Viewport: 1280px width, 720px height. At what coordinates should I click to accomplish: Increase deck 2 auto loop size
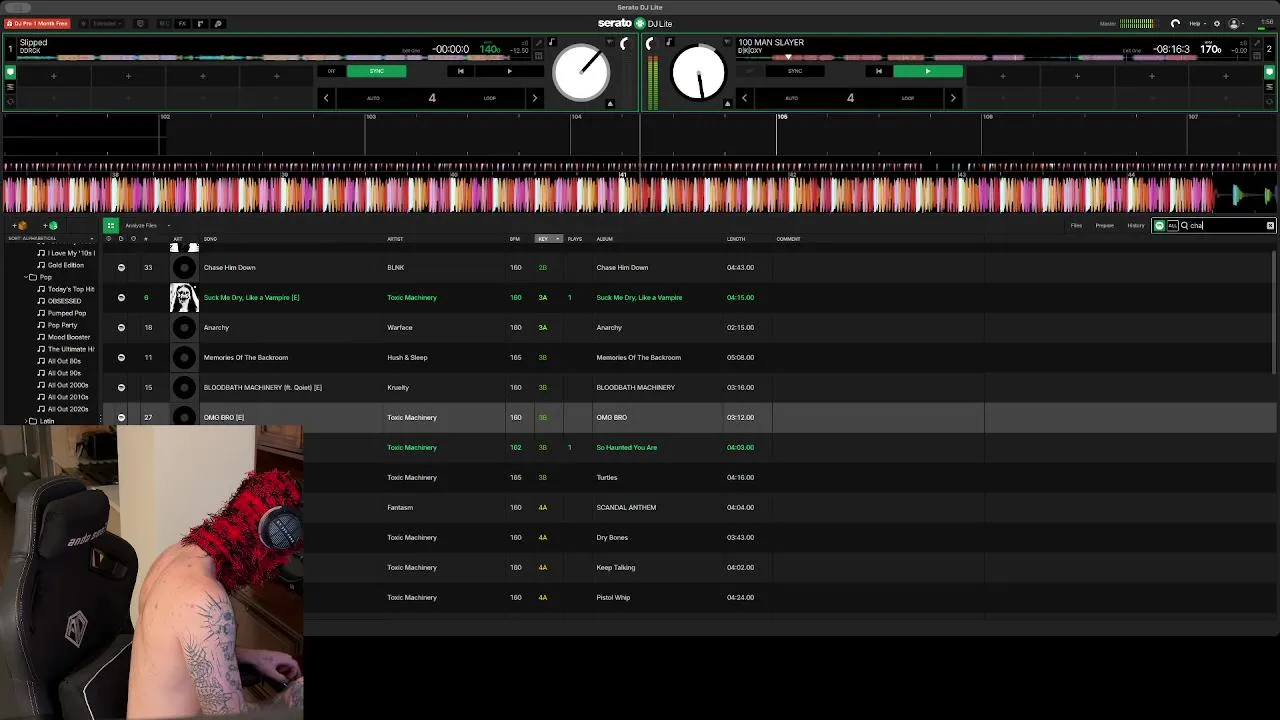tap(952, 98)
